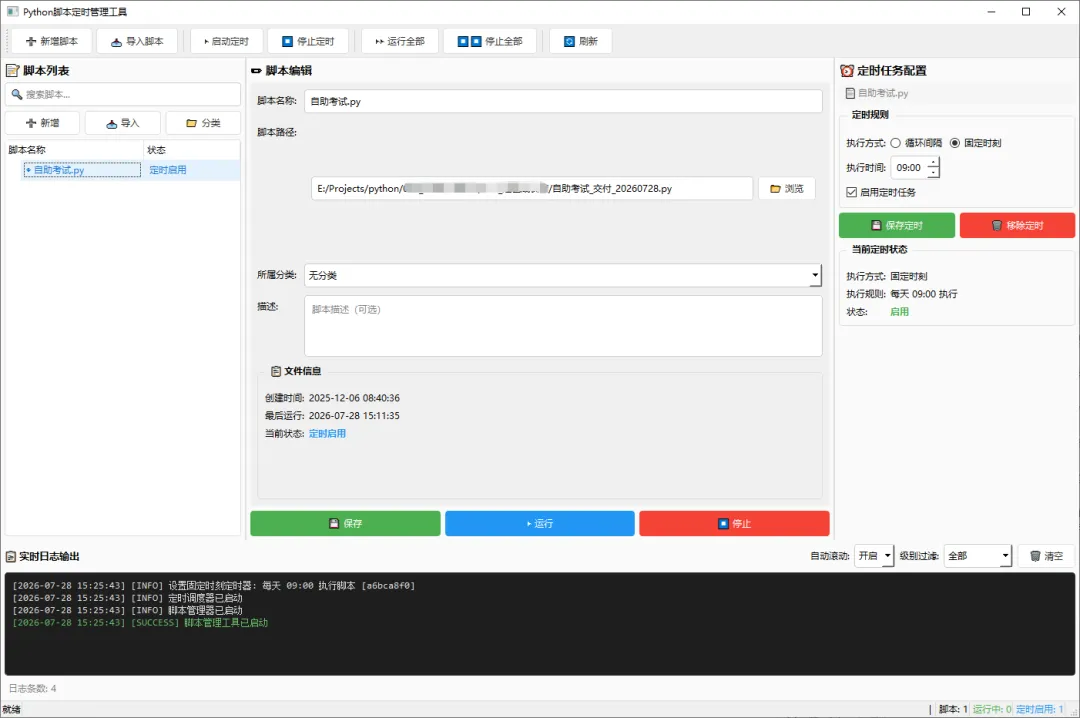Edit the 脚本名称 name field
1080x718 pixels.
(563, 101)
